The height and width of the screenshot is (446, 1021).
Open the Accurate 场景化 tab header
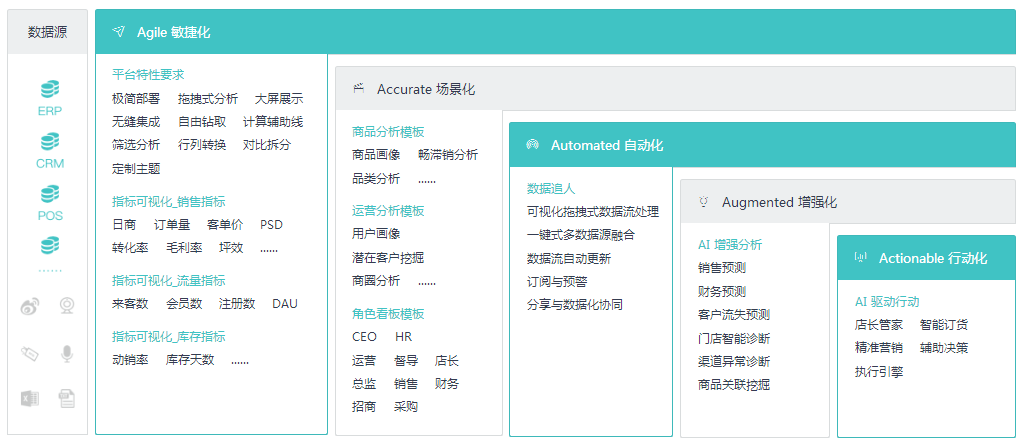(x=426, y=89)
